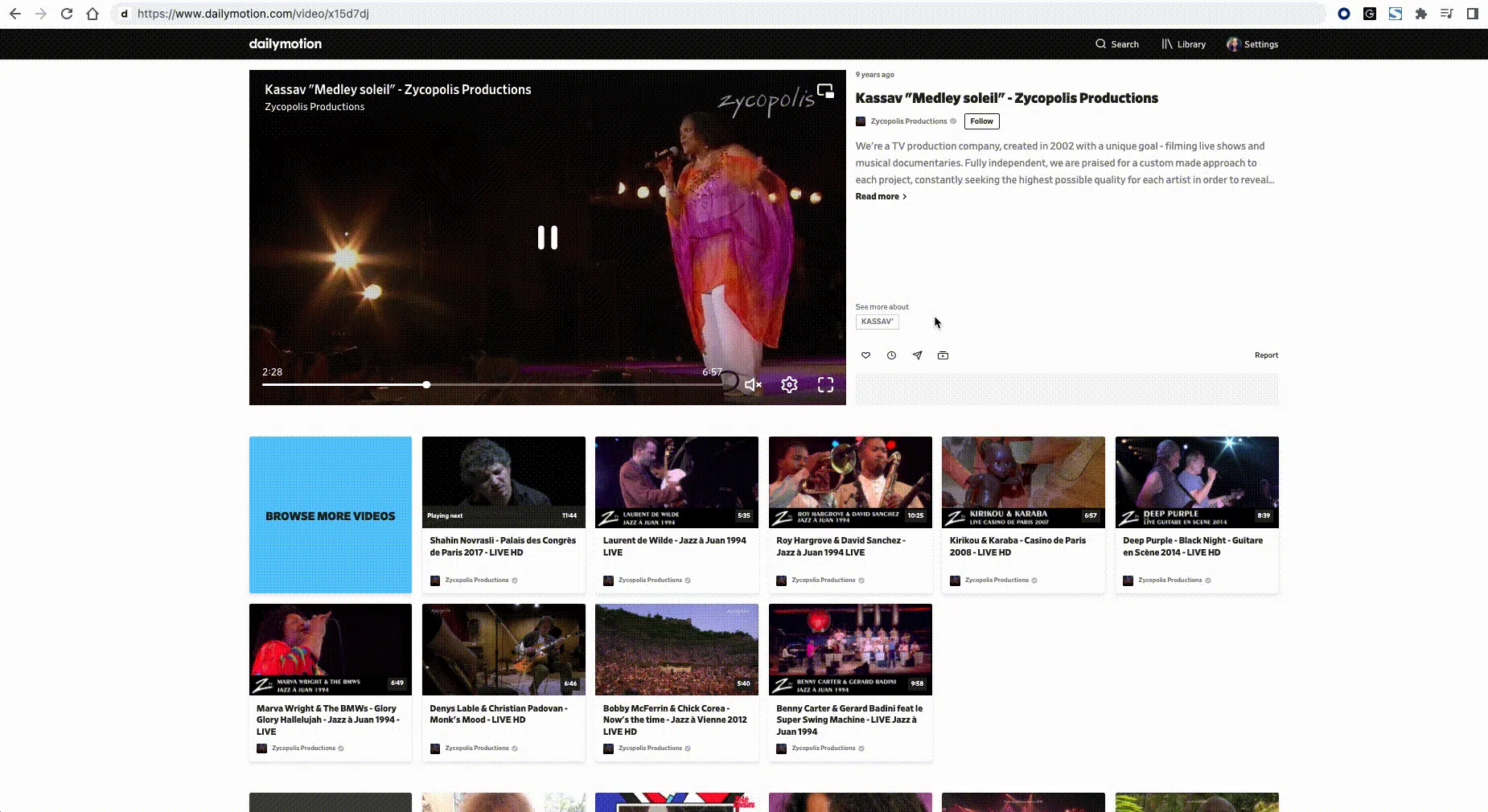The image size is (1488, 812).
Task: Open Search in the top navigation
Action: point(1117,44)
